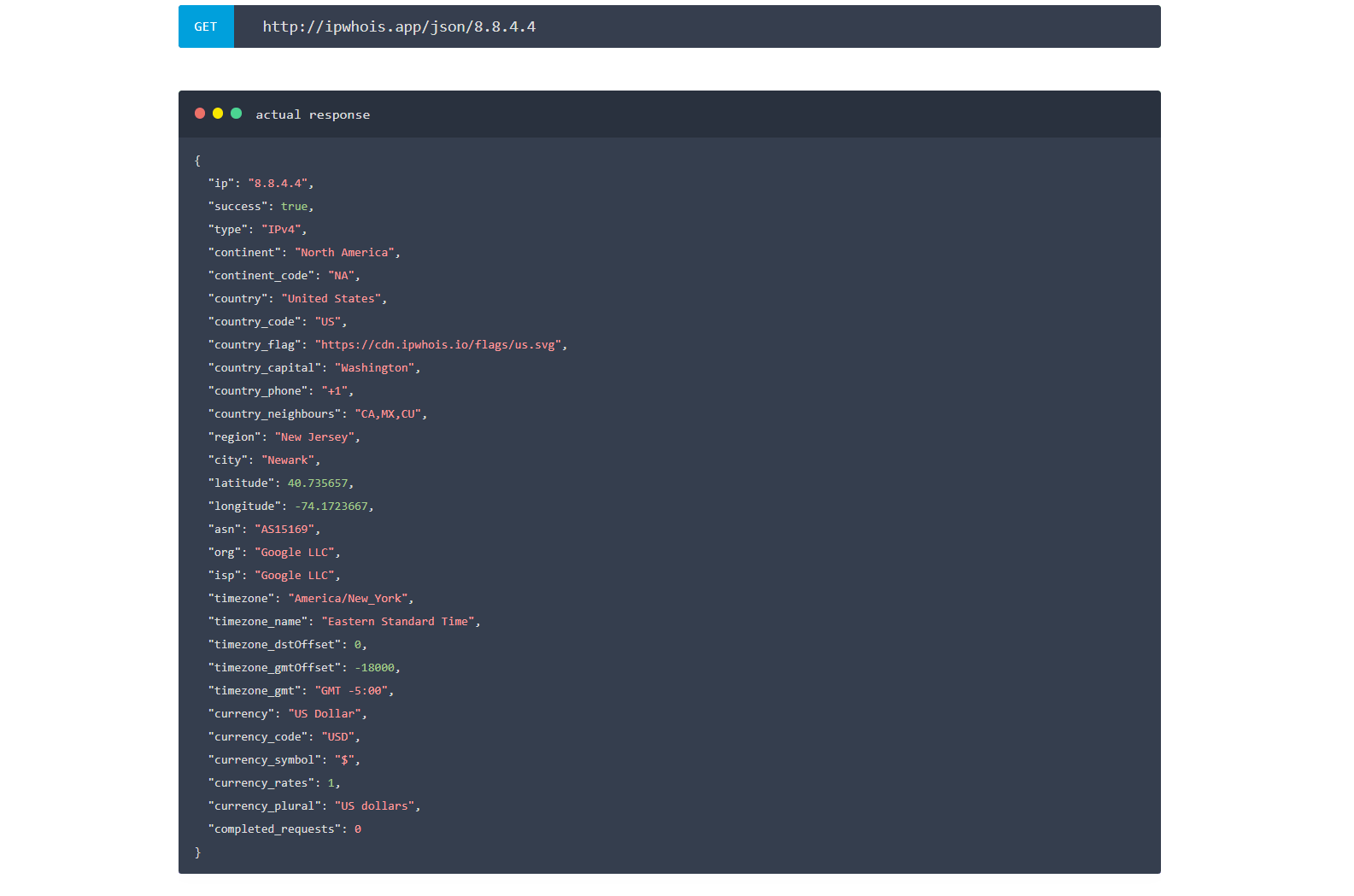Click the timezone_name value "Eastern Standard Time"
Image resolution: width=1354 pixels, height=896 pixels.
pyautogui.click(x=398, y=622)
